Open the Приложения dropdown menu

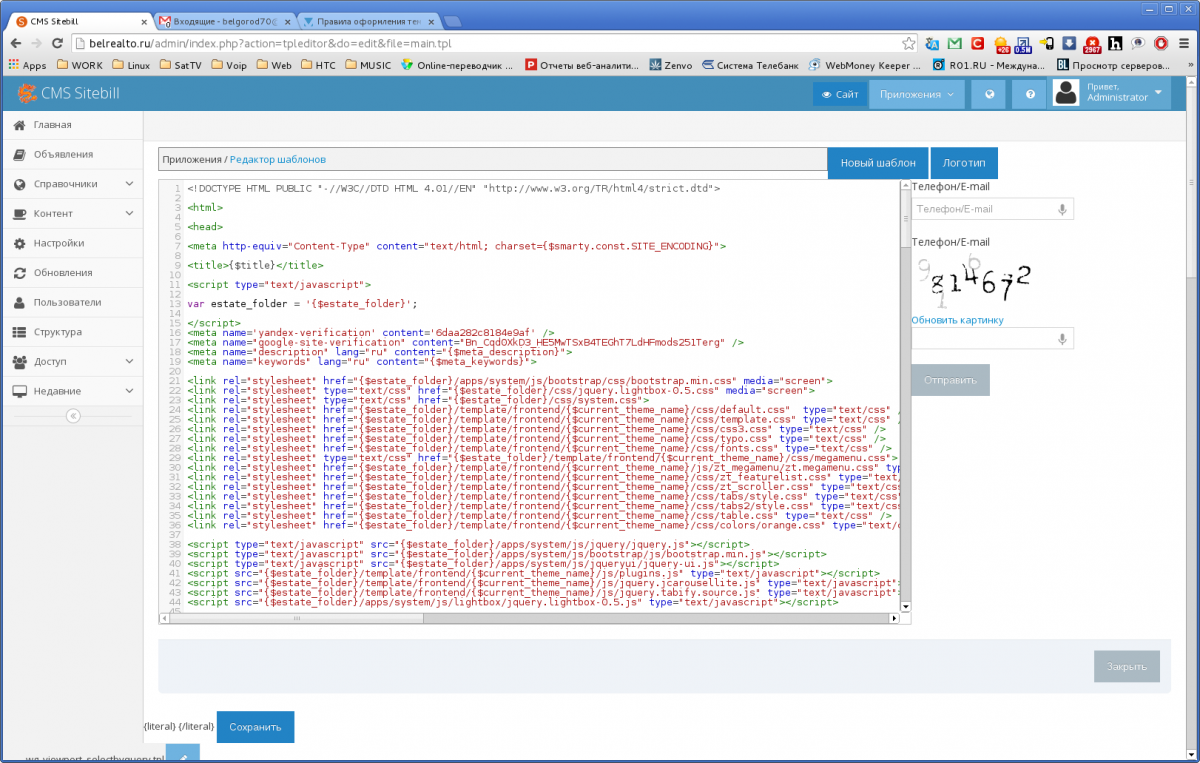coord(917,94)
